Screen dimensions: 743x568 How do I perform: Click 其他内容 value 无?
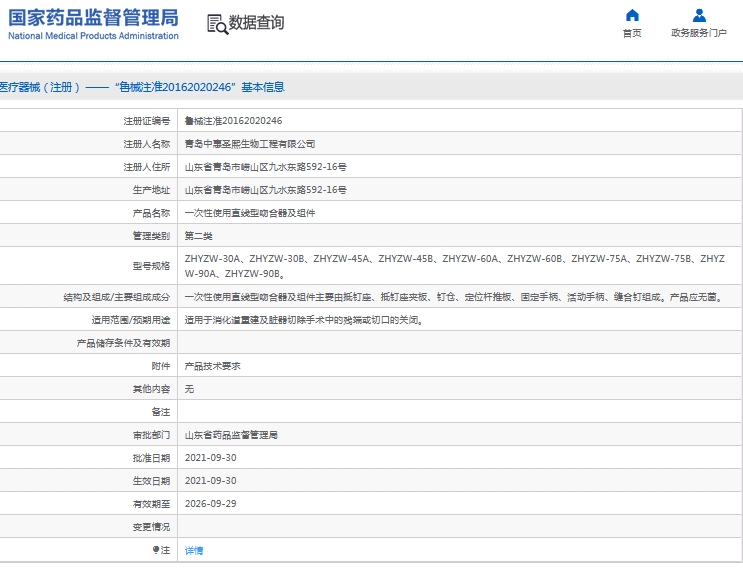[189, 389]
